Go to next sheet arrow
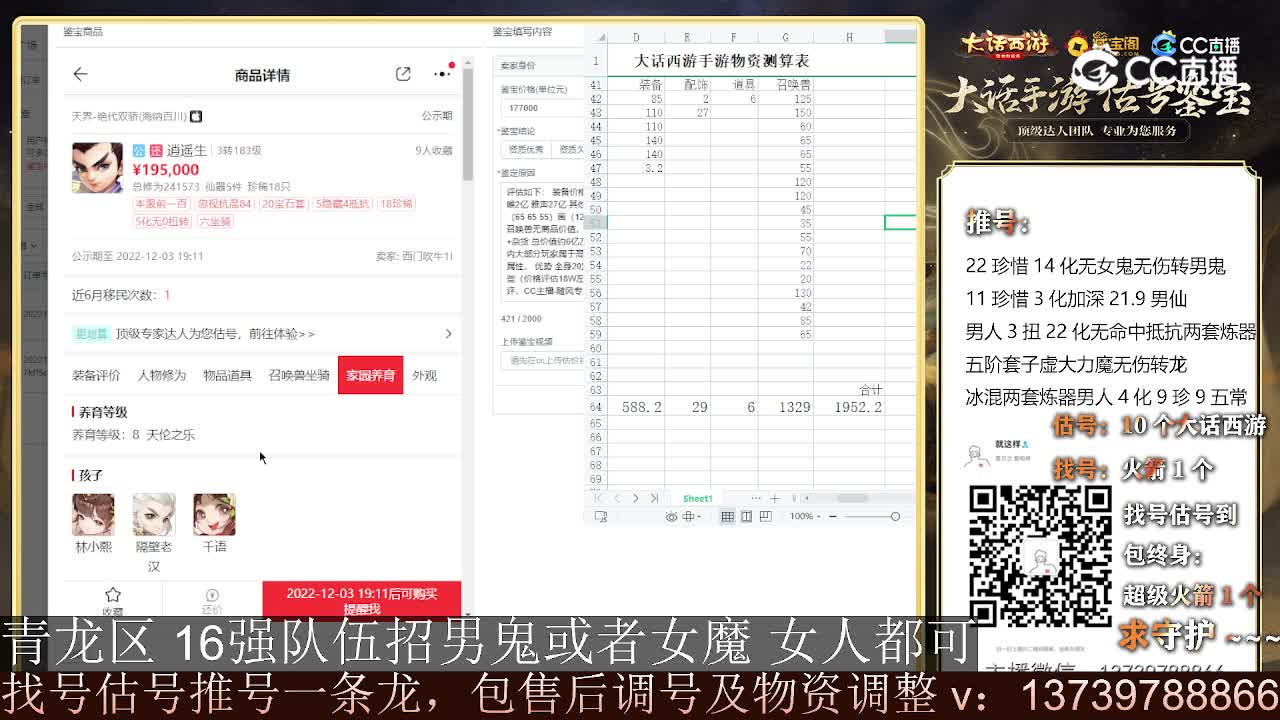 [635, 498]
